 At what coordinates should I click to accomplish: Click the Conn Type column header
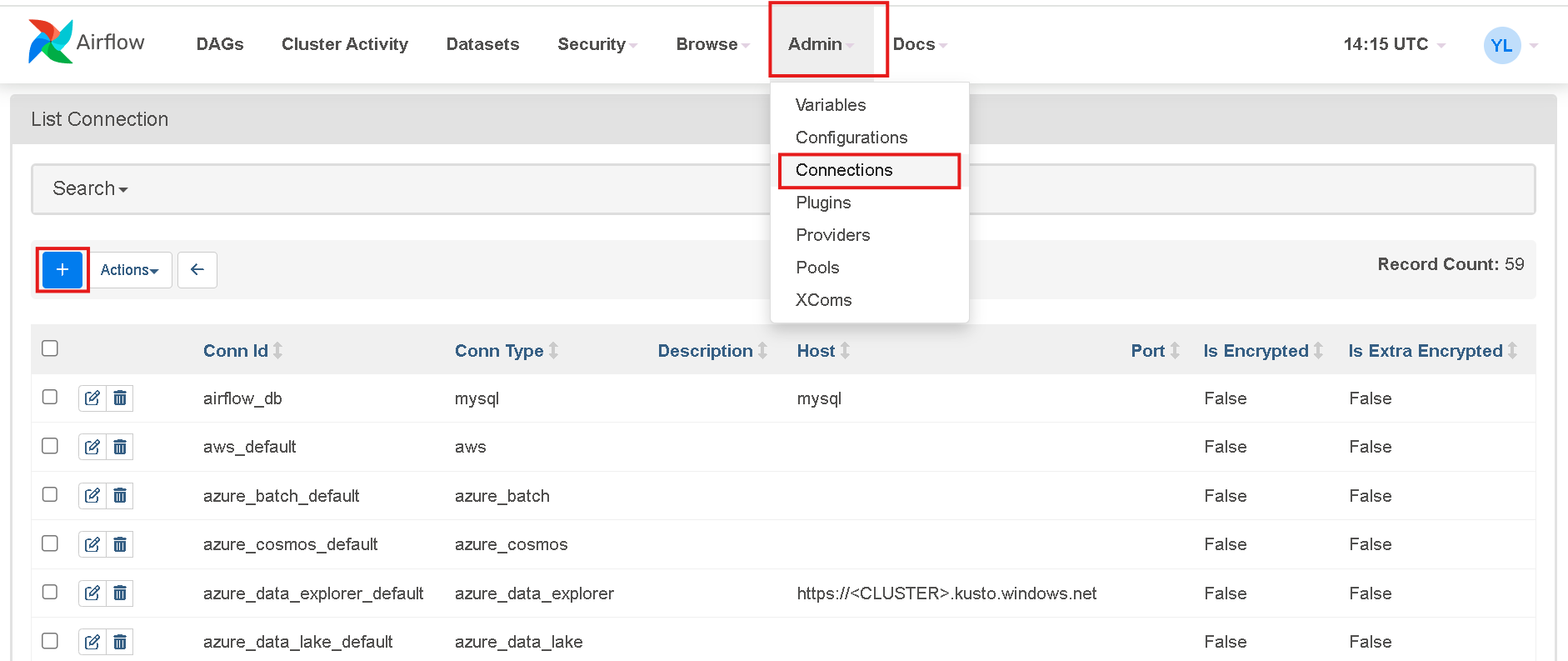499,351
